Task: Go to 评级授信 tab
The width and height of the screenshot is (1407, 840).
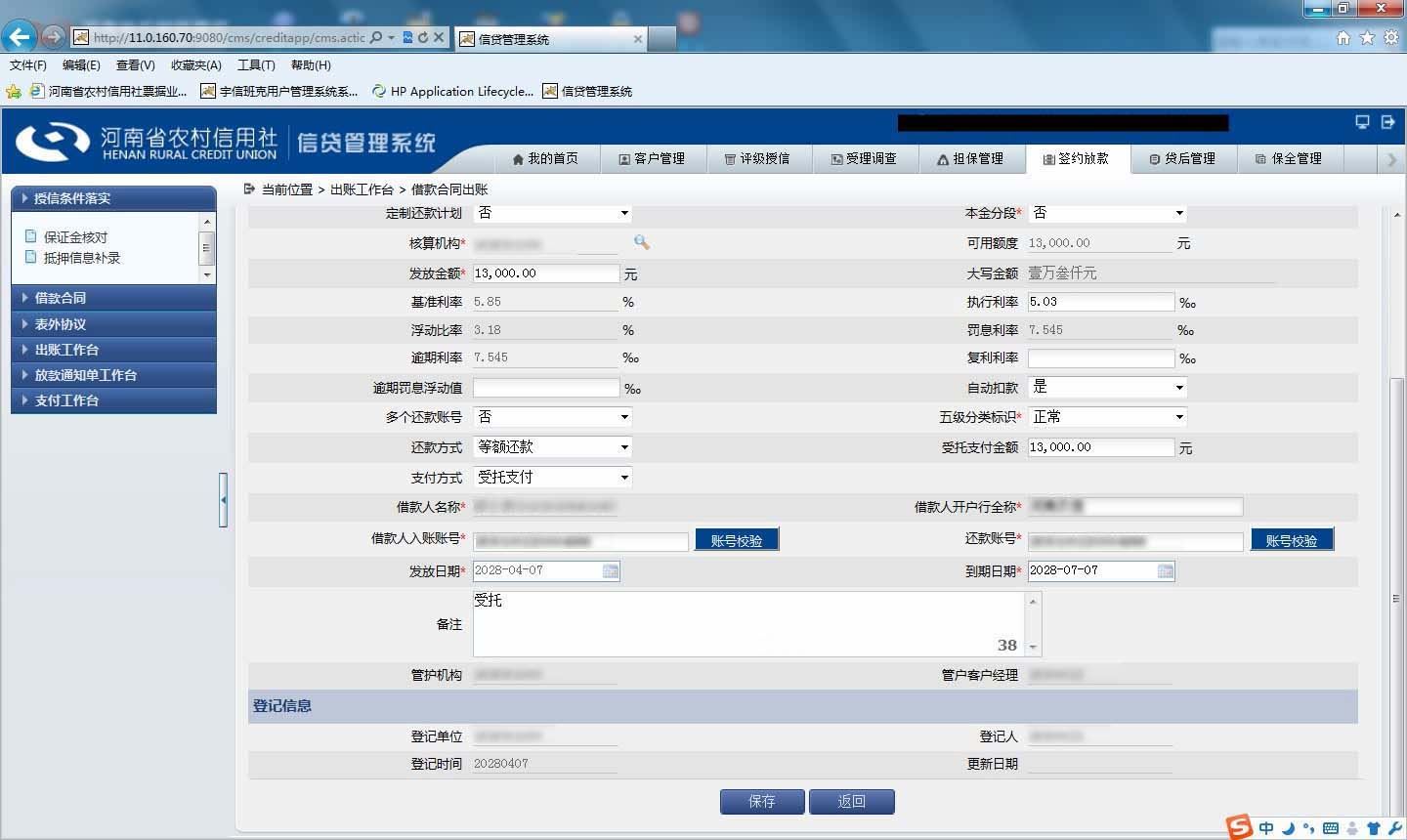Action: click(x=756, y=158)
